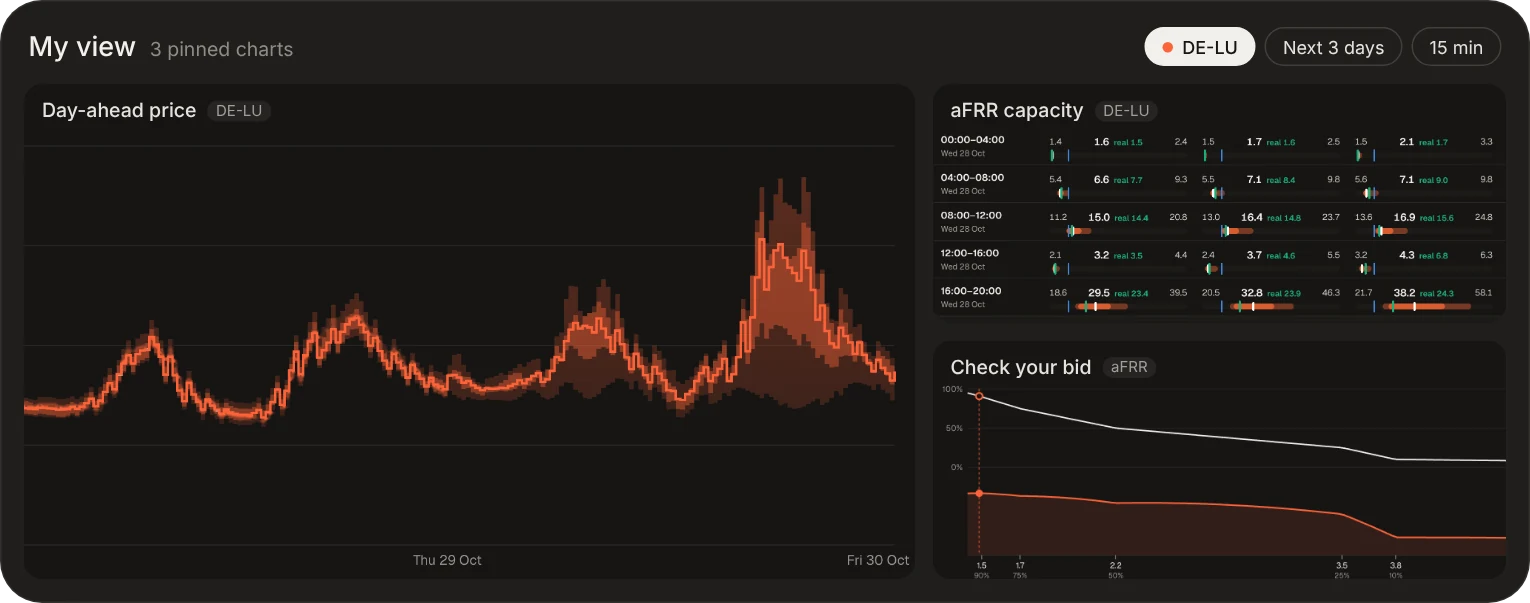Click the 3.5 bid tick labeled 25%
The image size is (1530, 603).
point(1342,565)
